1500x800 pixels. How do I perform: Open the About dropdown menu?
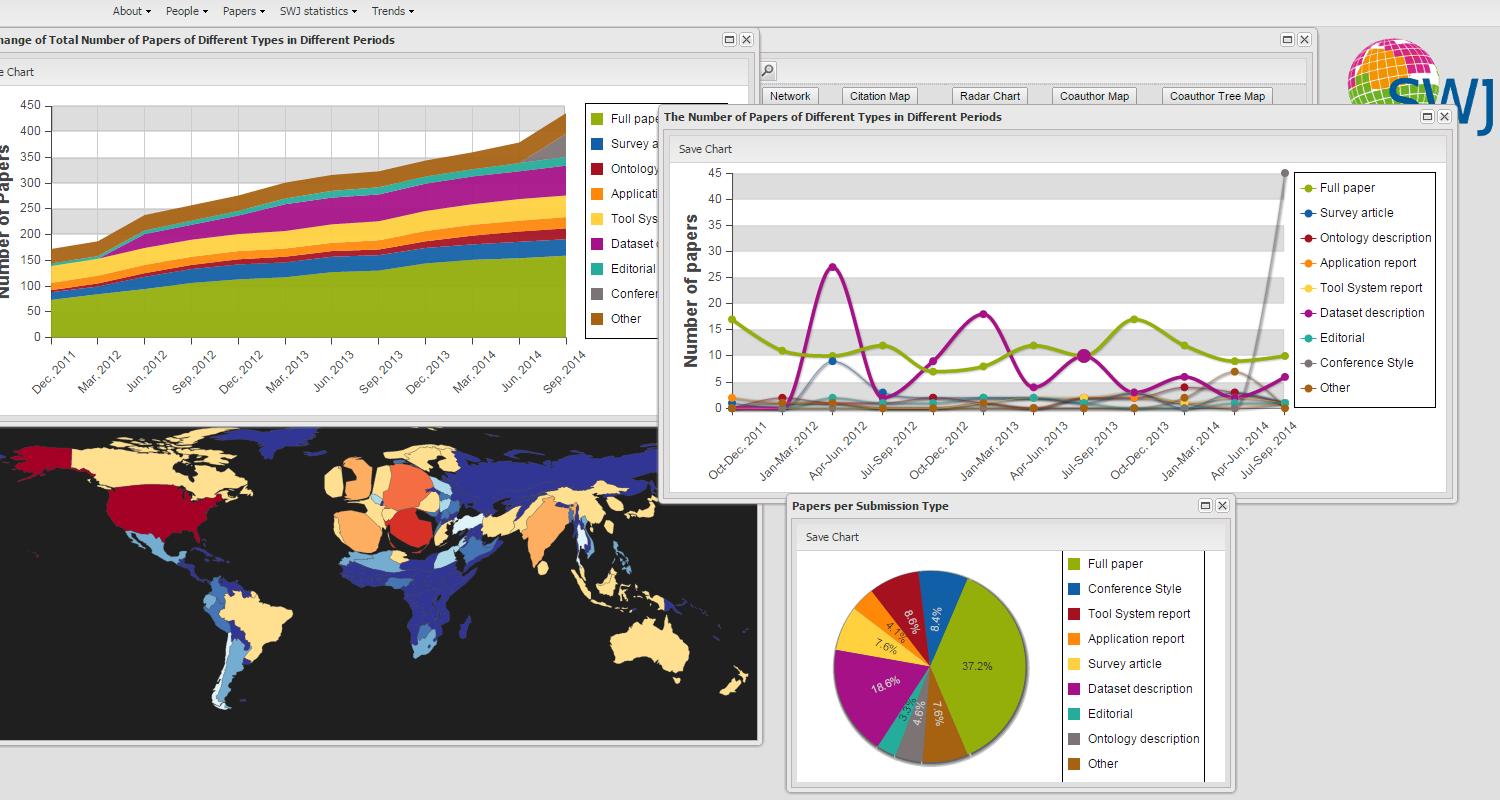[131, 11]
